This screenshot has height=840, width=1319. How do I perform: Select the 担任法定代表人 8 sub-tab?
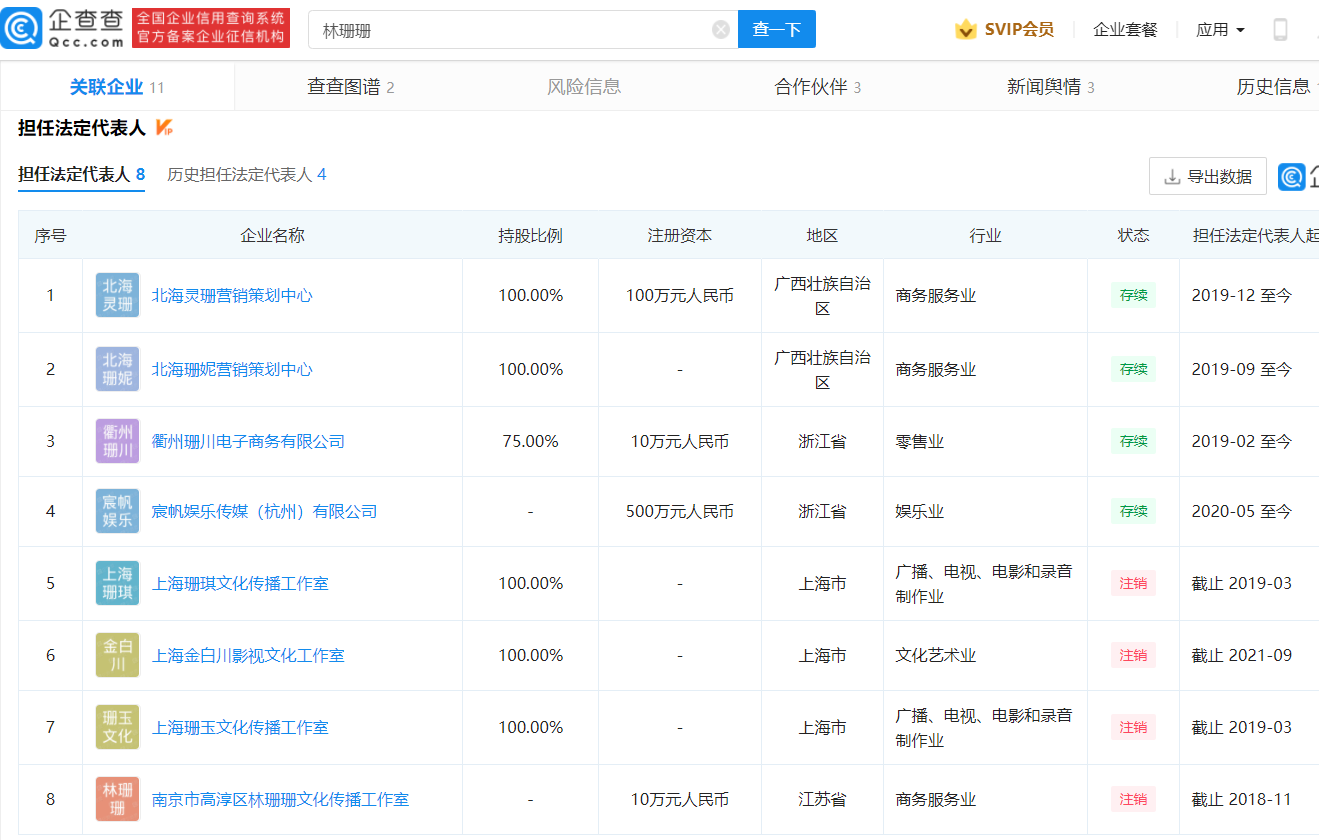(x=82, y=175)
